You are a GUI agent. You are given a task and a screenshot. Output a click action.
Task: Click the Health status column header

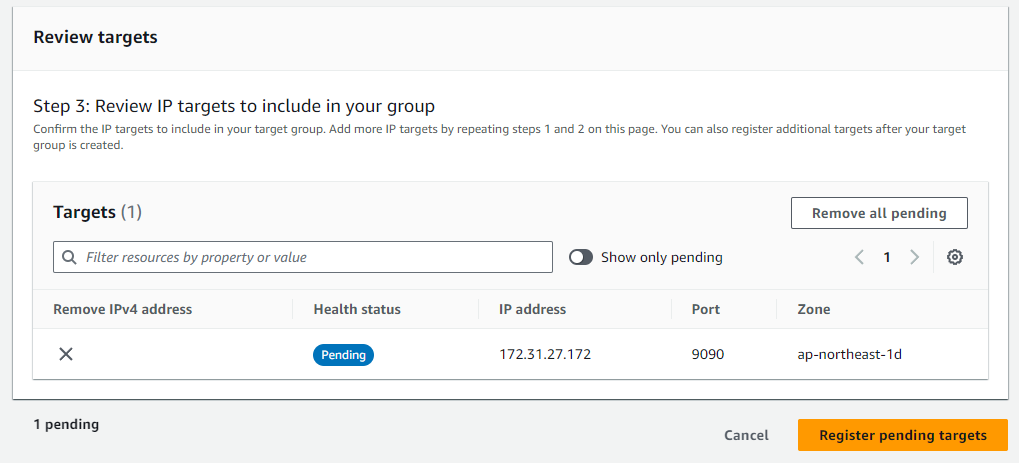[357, 310]
